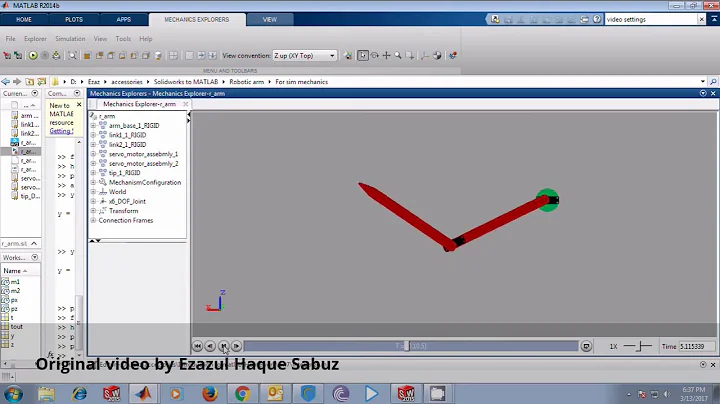Screen dimensions: 720x404
Task: Click the 1X playback speed slider
Action: pyautogui.click(x=638, y=346)
